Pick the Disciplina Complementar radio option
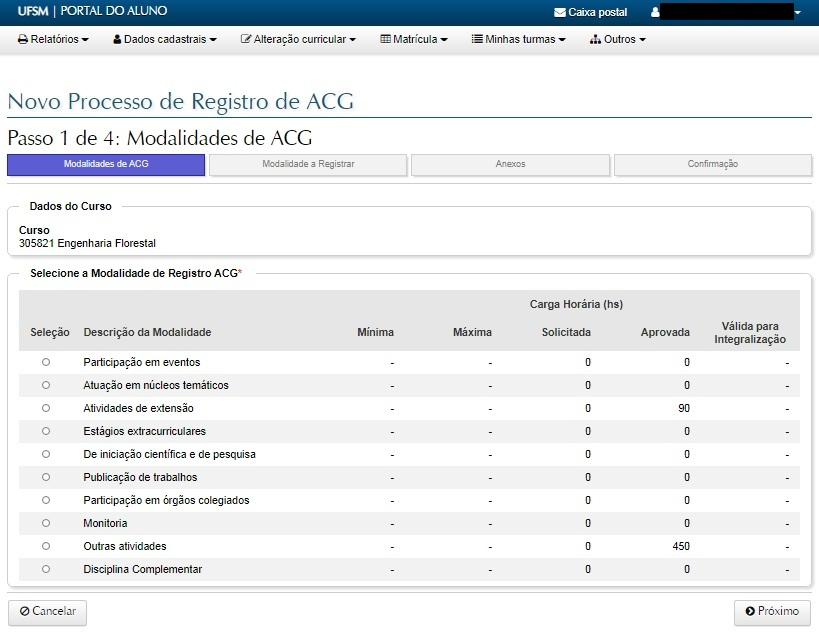819x634 pixels. 46,569
